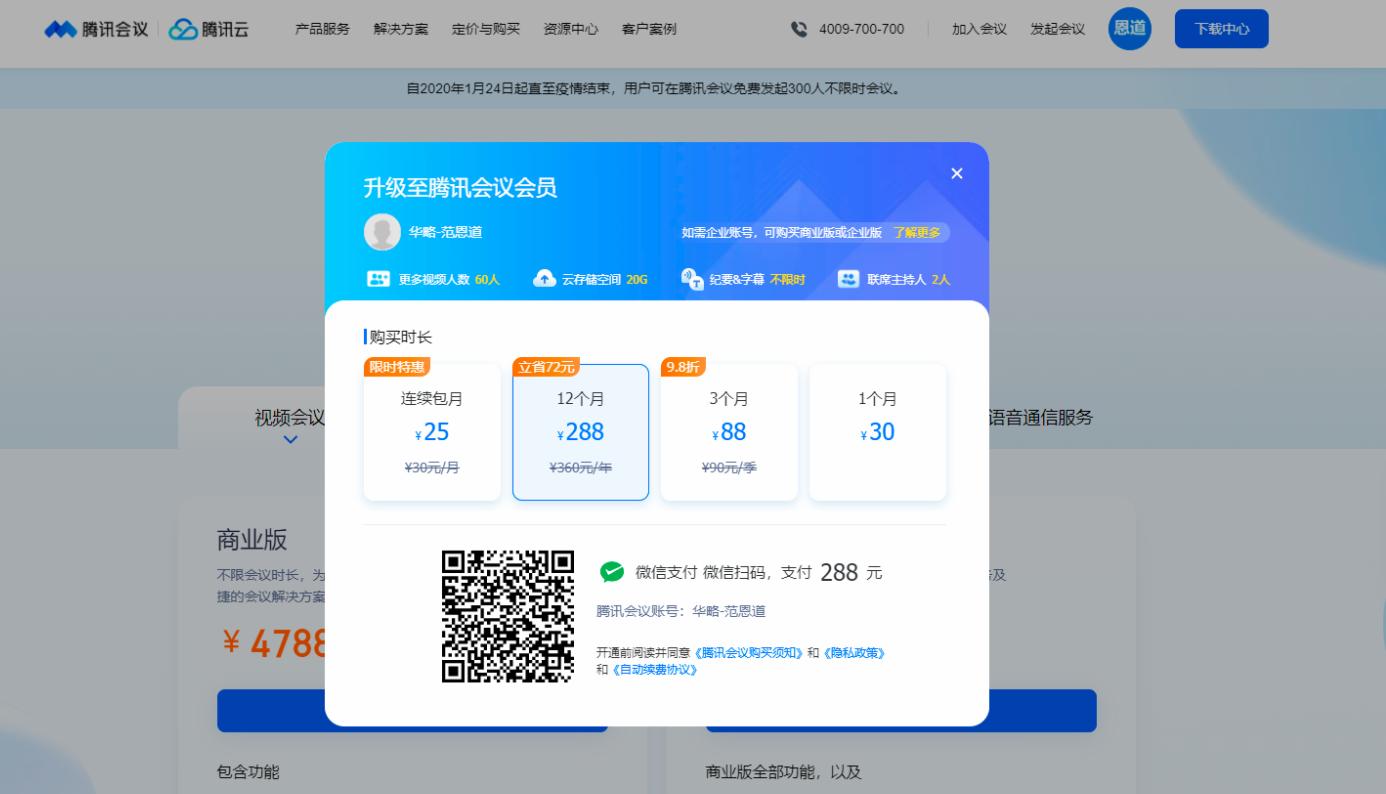Viewport: 1386px width, 794px height.
Task: Open the 产品服务 menu
Action: (x=322, y=29)
